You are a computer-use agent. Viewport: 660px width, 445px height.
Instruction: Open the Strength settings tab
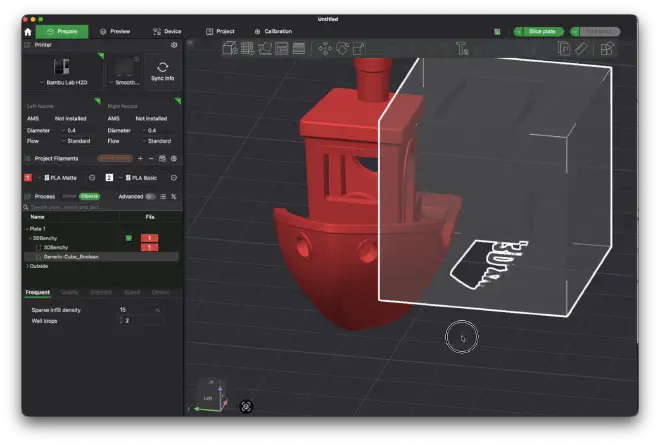click(101, 293)
